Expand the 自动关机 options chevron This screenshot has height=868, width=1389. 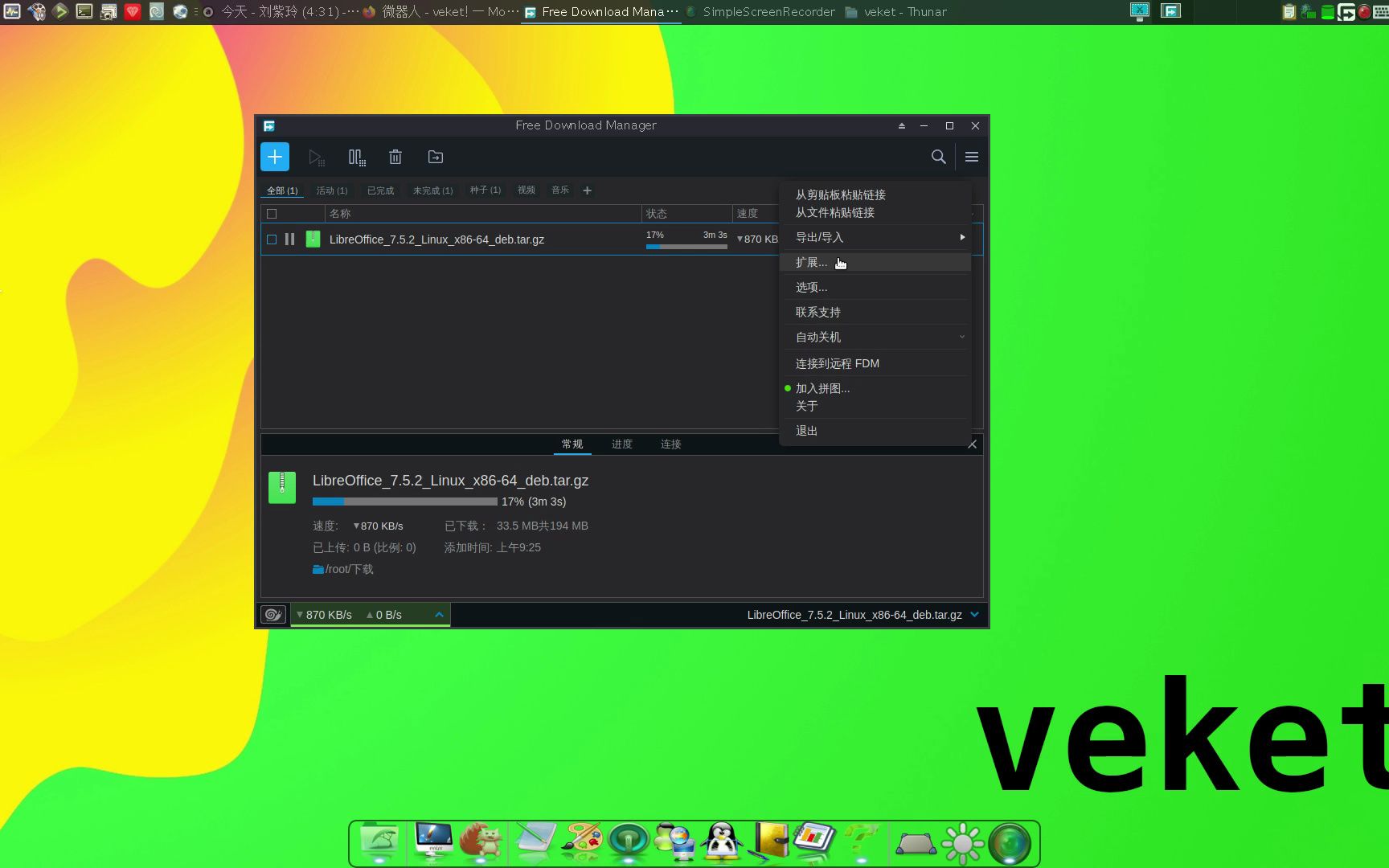[961, 337]
